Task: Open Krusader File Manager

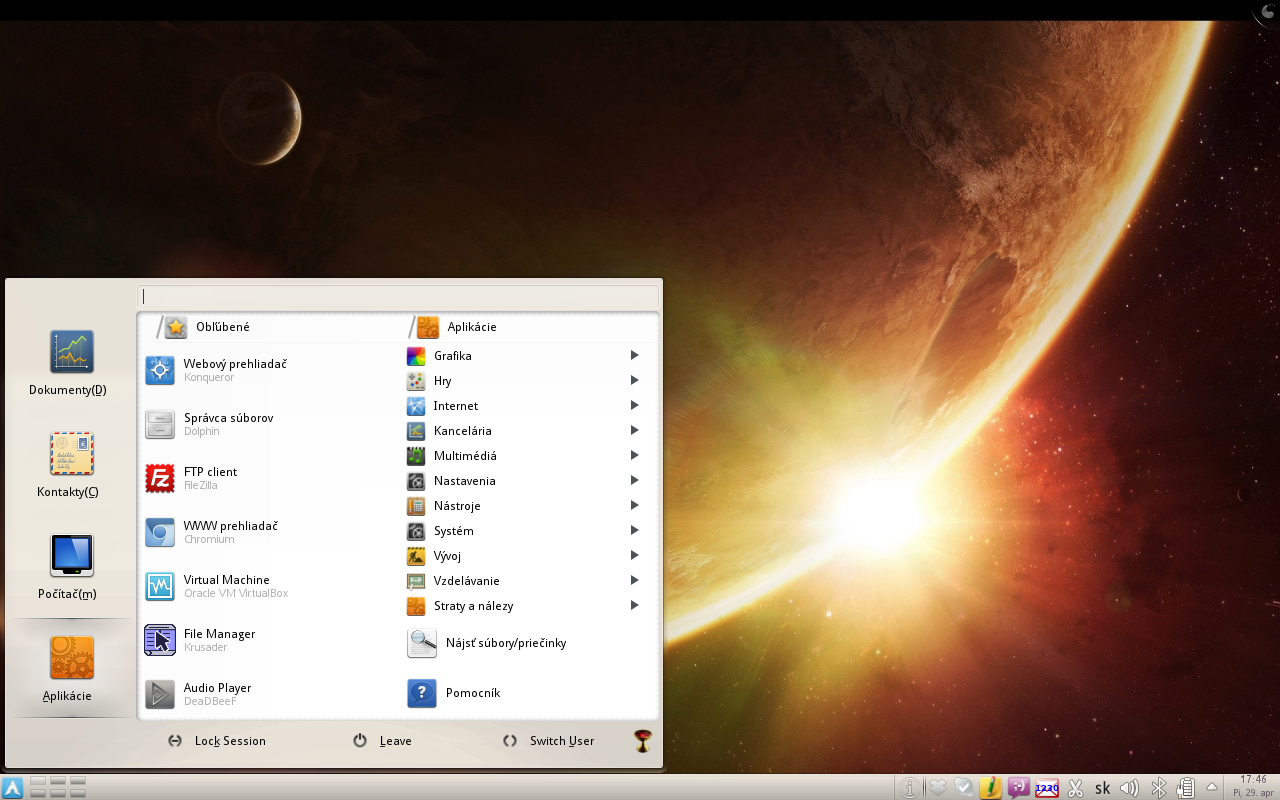Action: click(x=270, y=640)
